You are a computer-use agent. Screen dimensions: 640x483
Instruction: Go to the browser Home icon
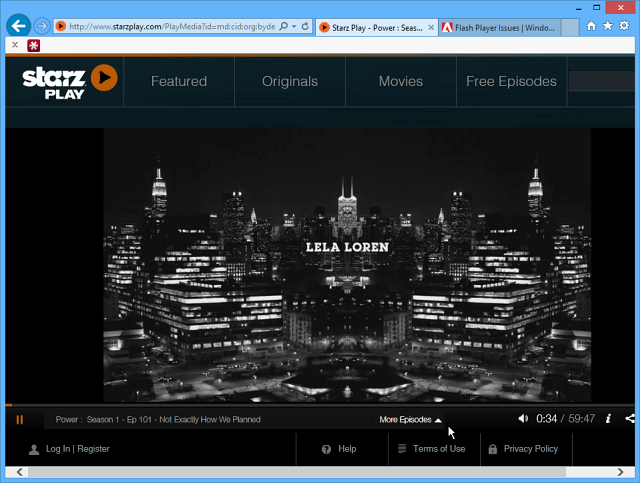pos(591,26)
